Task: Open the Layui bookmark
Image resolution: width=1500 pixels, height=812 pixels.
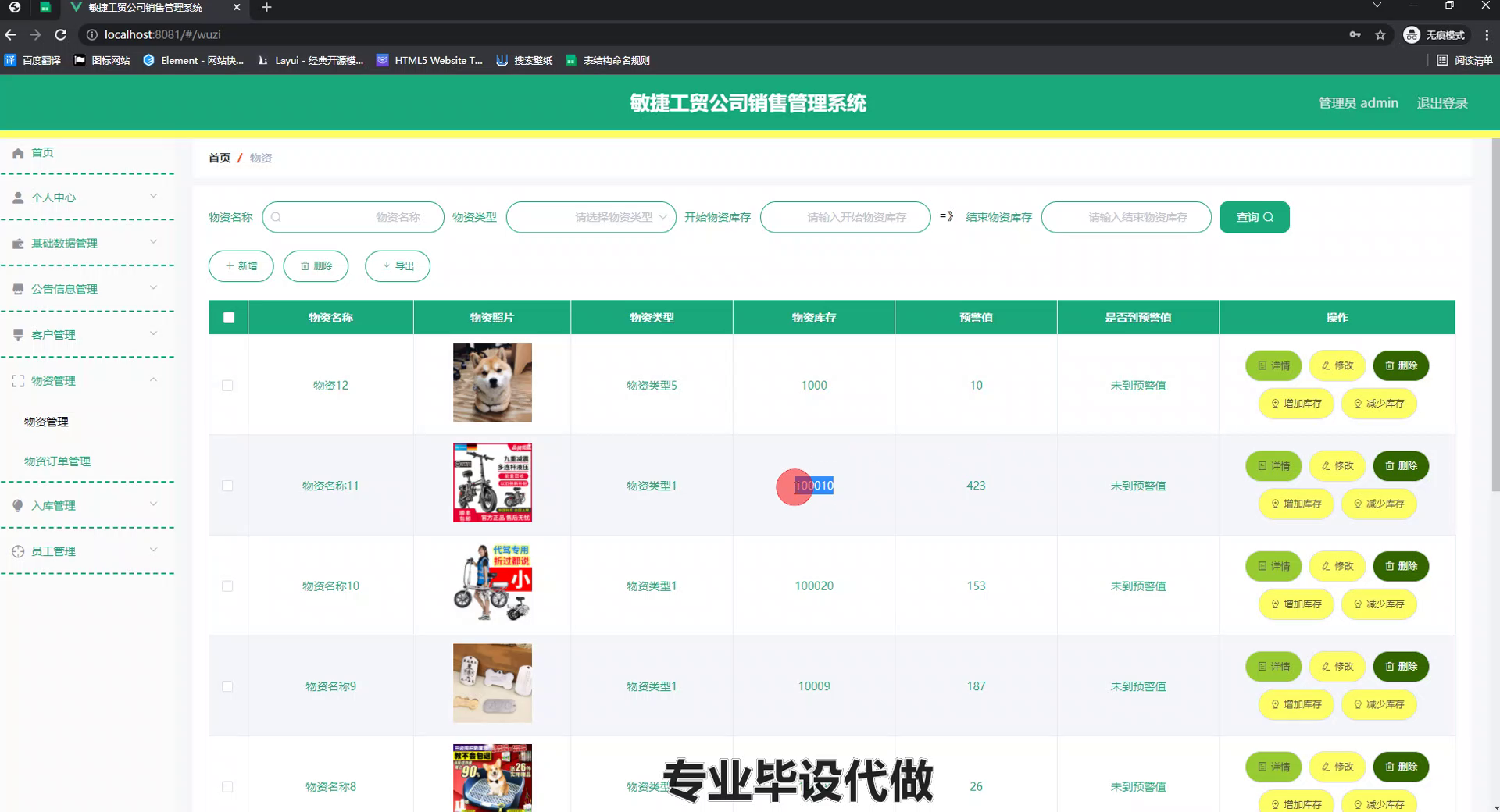Action: click(x=310, y=60)
